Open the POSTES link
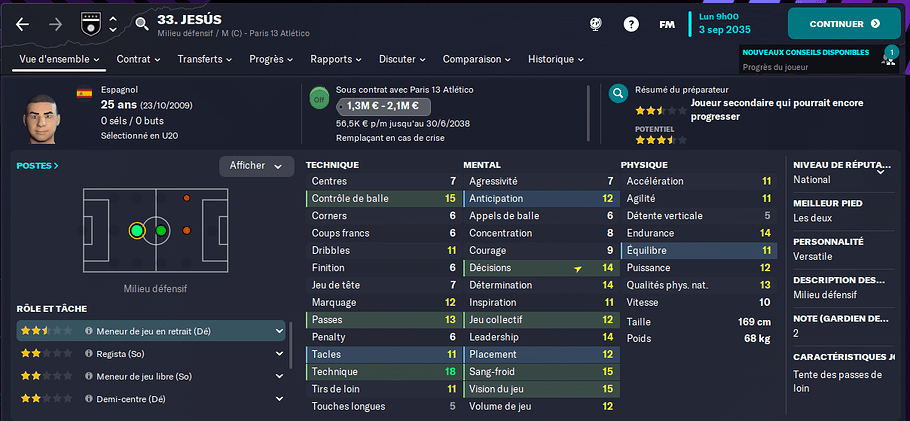 click(x=38, y=165)
